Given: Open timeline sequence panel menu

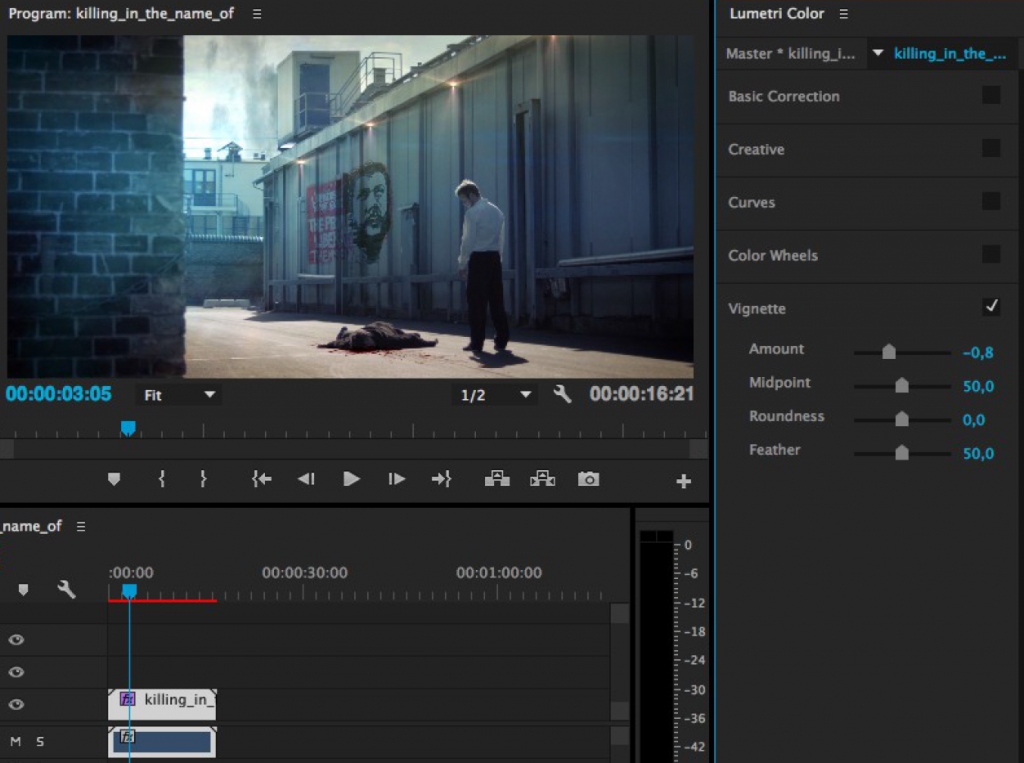Looking at the screenshot, I should pos(81,527).
